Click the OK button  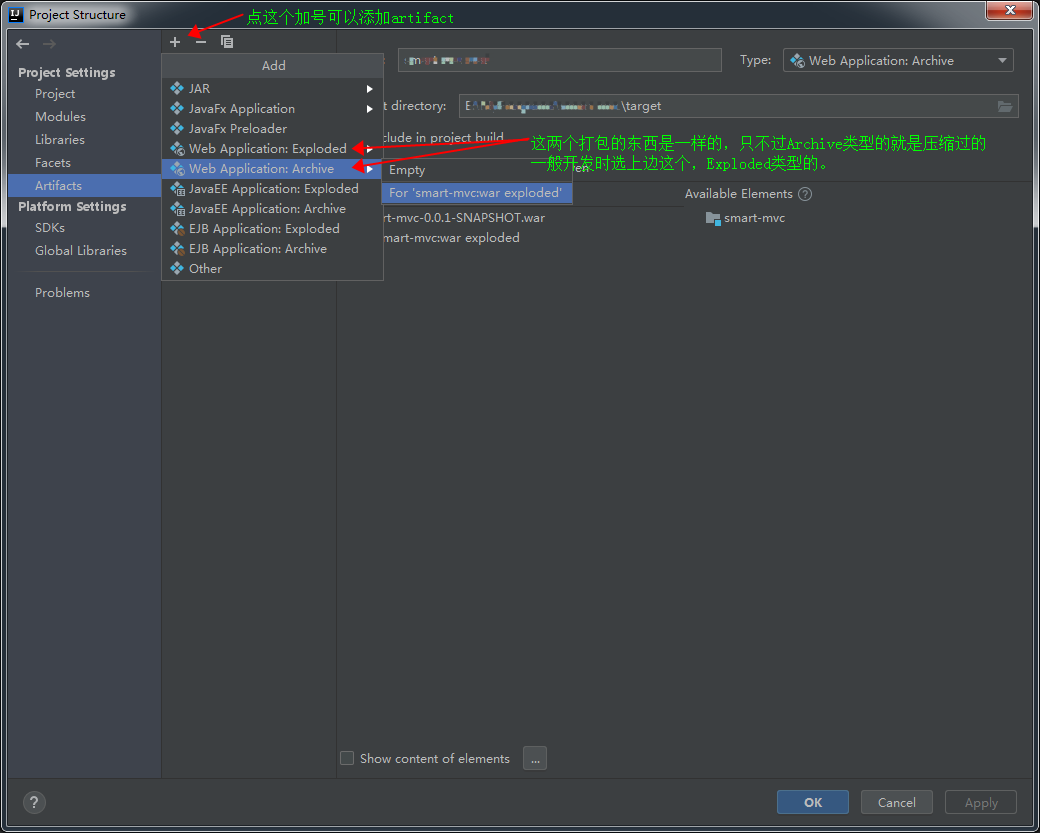tap(812, 802)
